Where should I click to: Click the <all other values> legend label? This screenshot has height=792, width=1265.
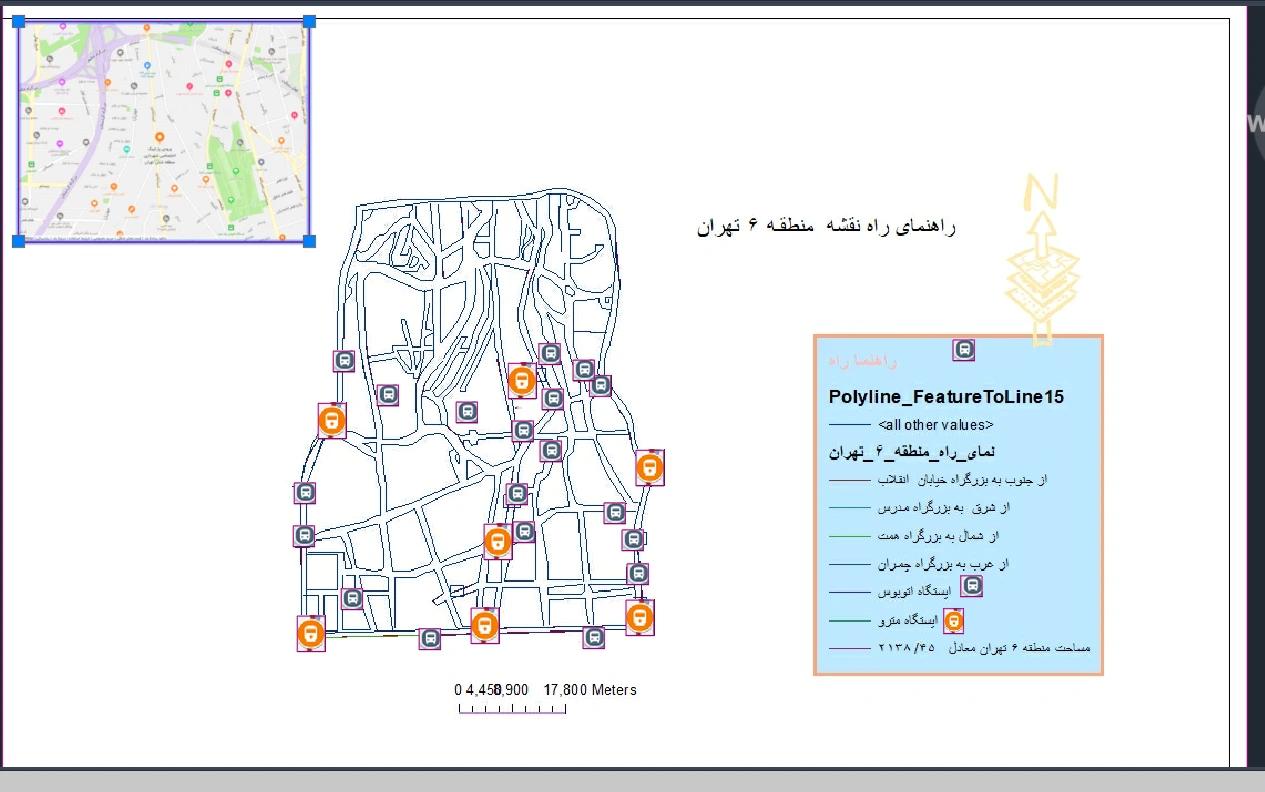[x=935, y=425]
